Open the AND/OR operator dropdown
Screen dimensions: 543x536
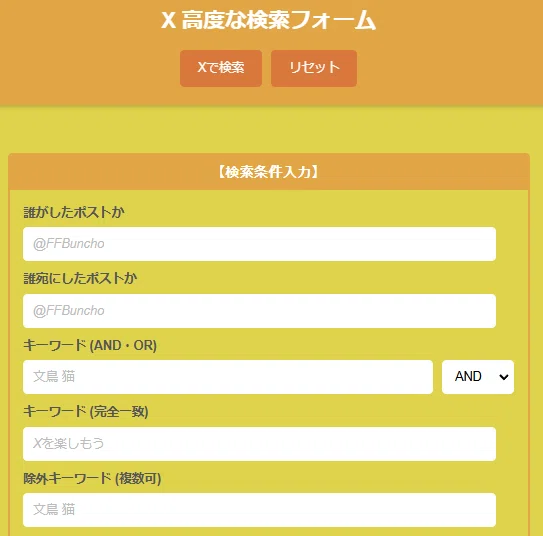click(478, 377)
